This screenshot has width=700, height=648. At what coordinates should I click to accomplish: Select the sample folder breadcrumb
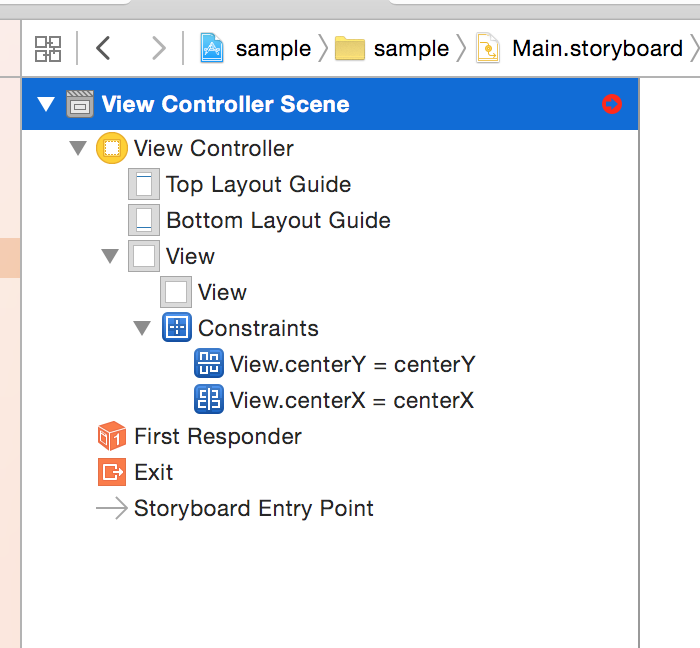pyautogui.click(x=393, y=48)
